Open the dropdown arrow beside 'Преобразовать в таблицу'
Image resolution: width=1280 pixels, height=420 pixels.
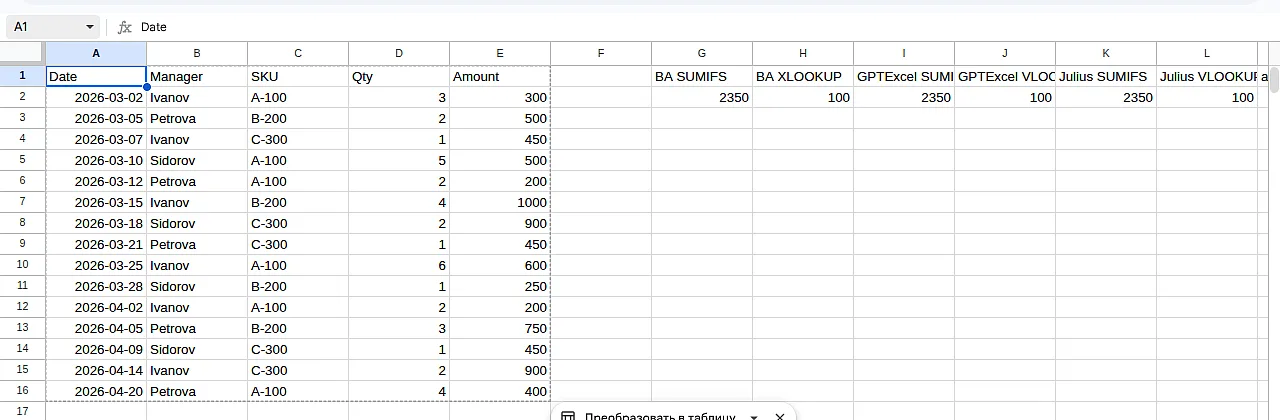[754, 416]
